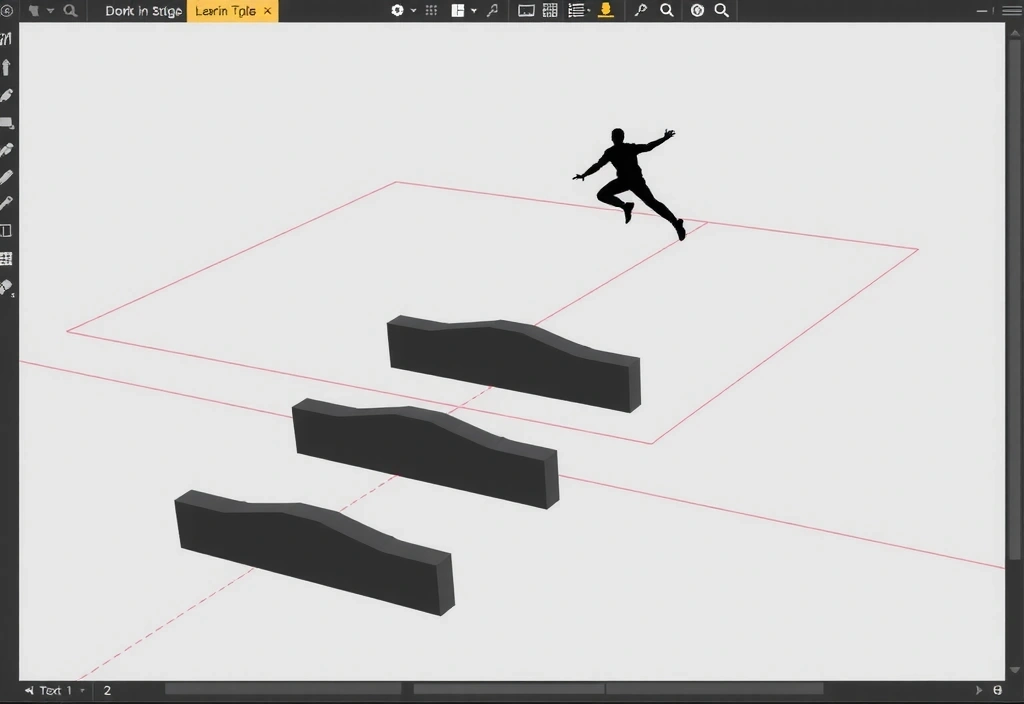This screenshot has width=1024, height=704.
Task: Select the screen display icon near the toolbar center
Action: (527, 11)
